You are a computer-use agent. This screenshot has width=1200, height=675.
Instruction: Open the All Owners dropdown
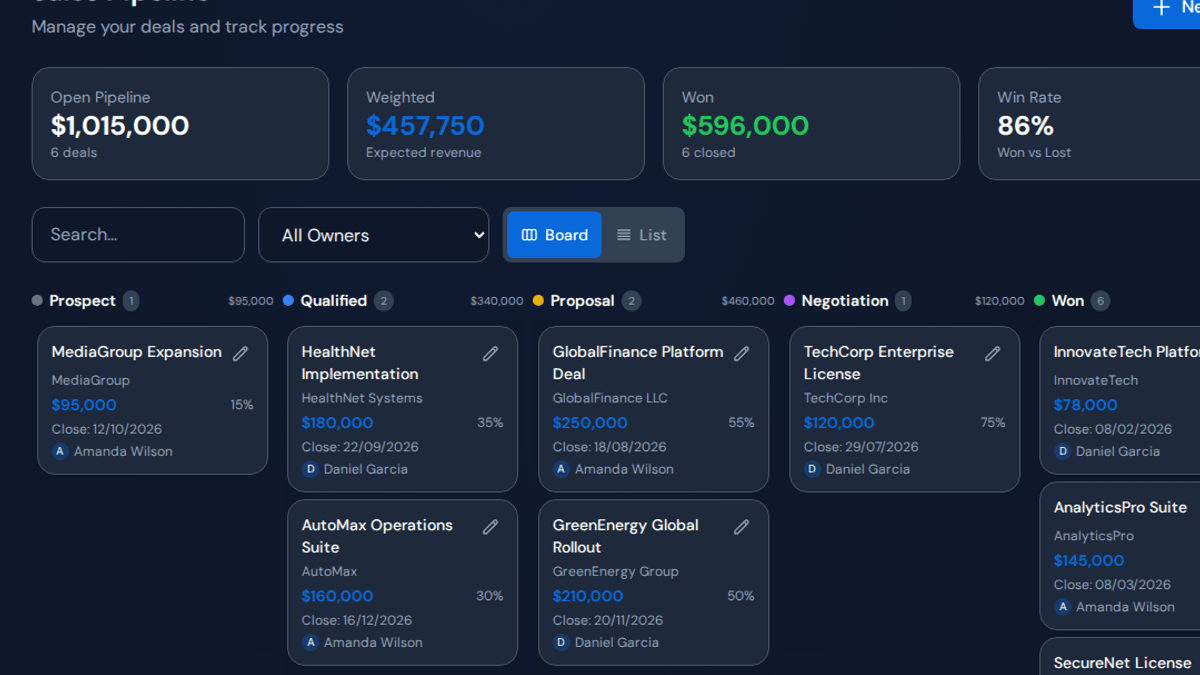[x=373, y=235]
